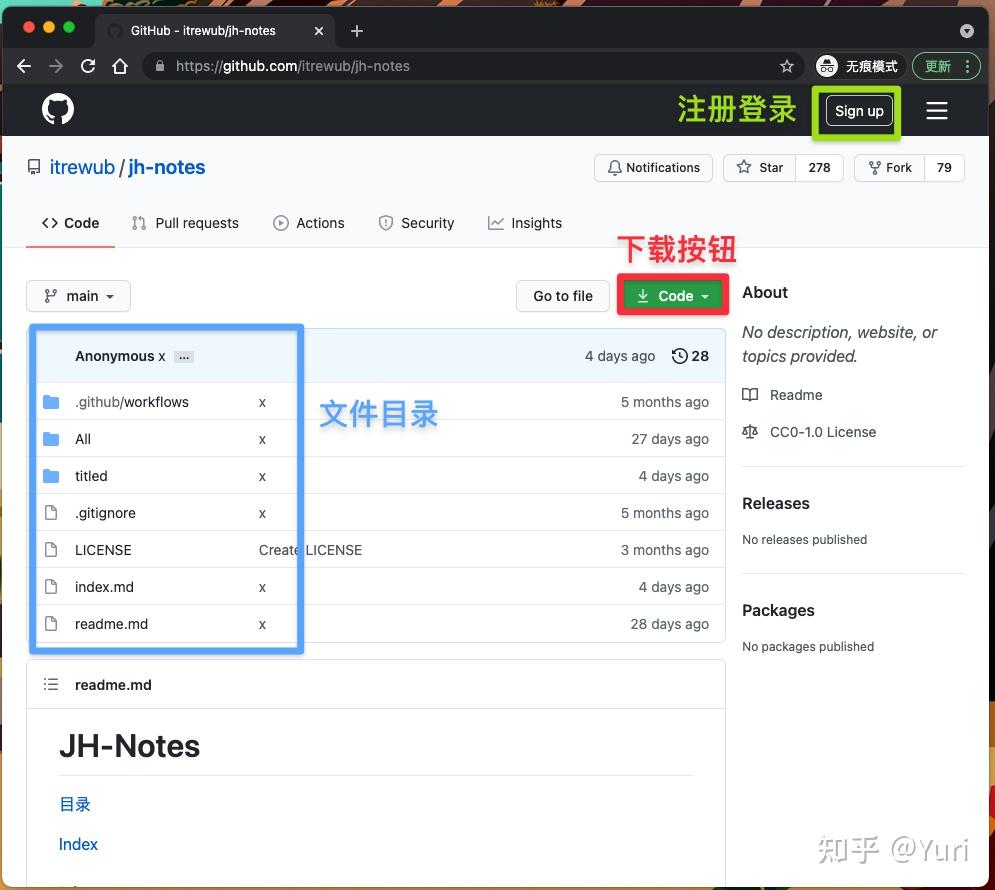Click the 4 days ago latest commit time

pos(619,357)
